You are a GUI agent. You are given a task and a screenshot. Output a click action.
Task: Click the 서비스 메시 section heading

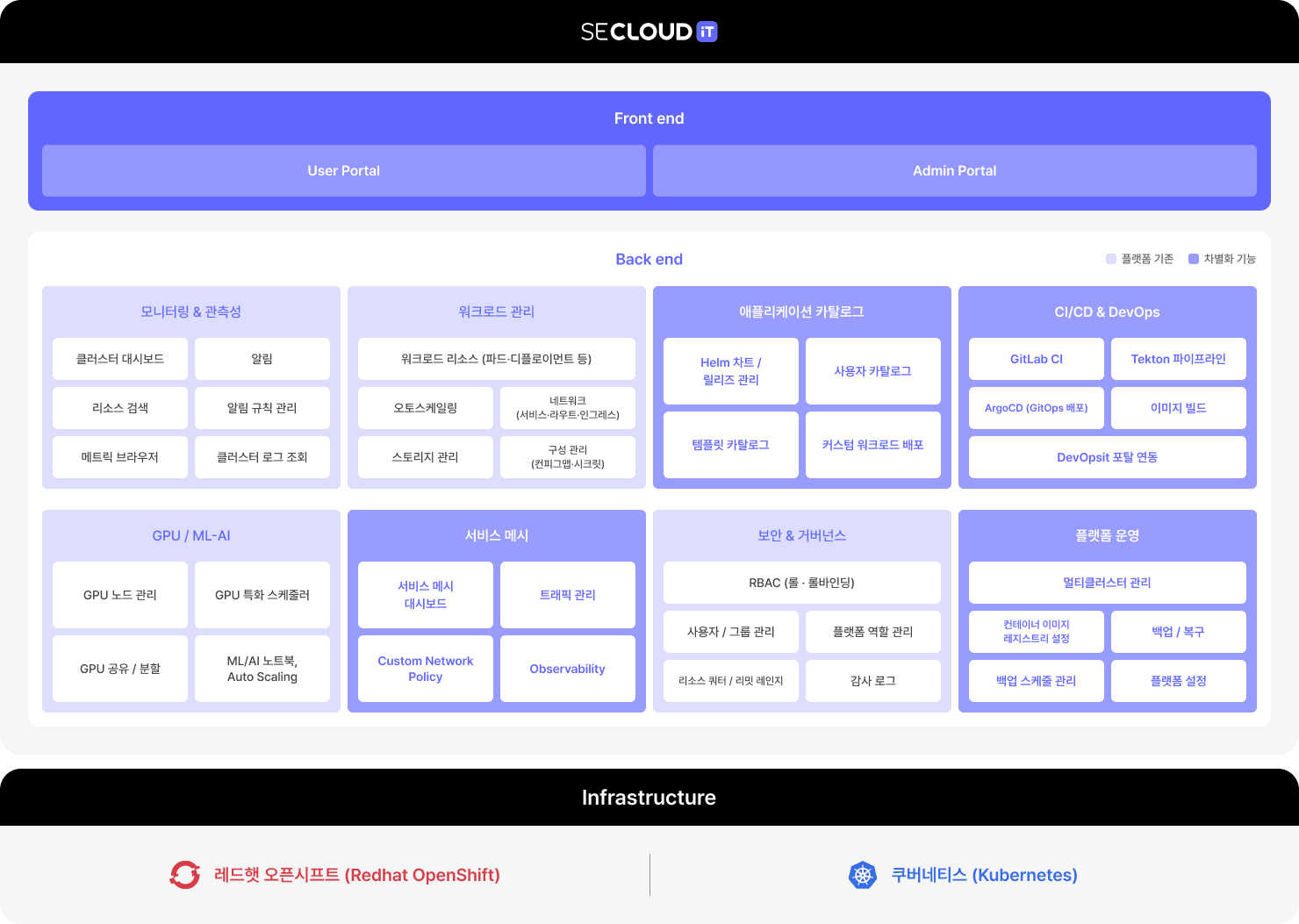pyautogui.click(x=497, y=535)
